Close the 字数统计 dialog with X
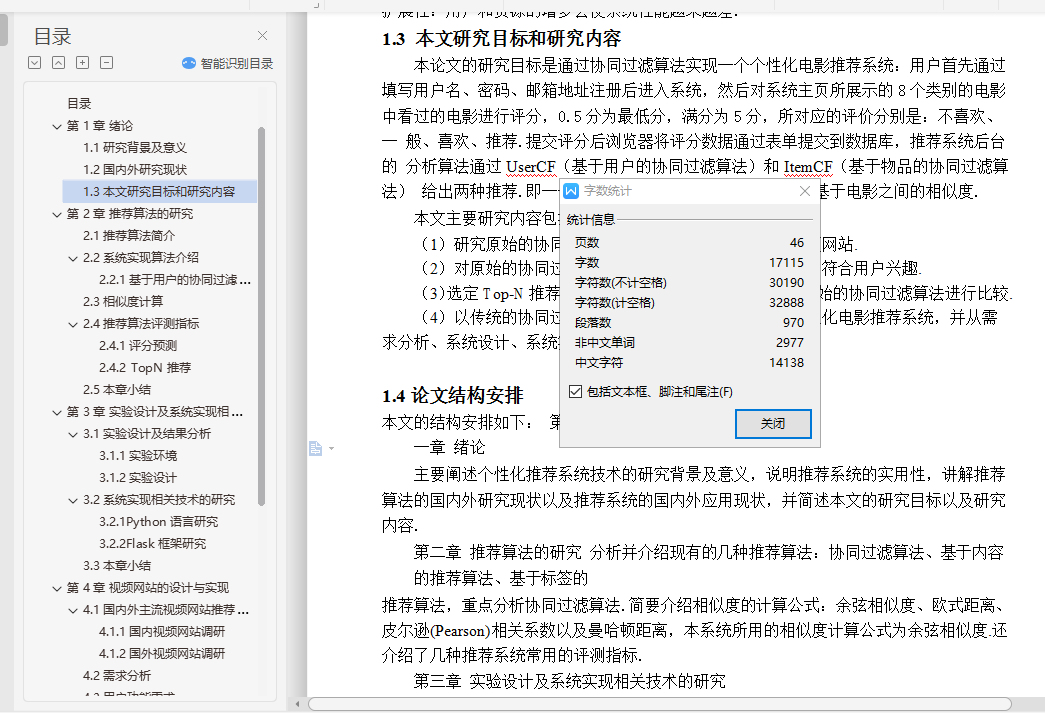The image size is (1045, 713). click(804, 191)
